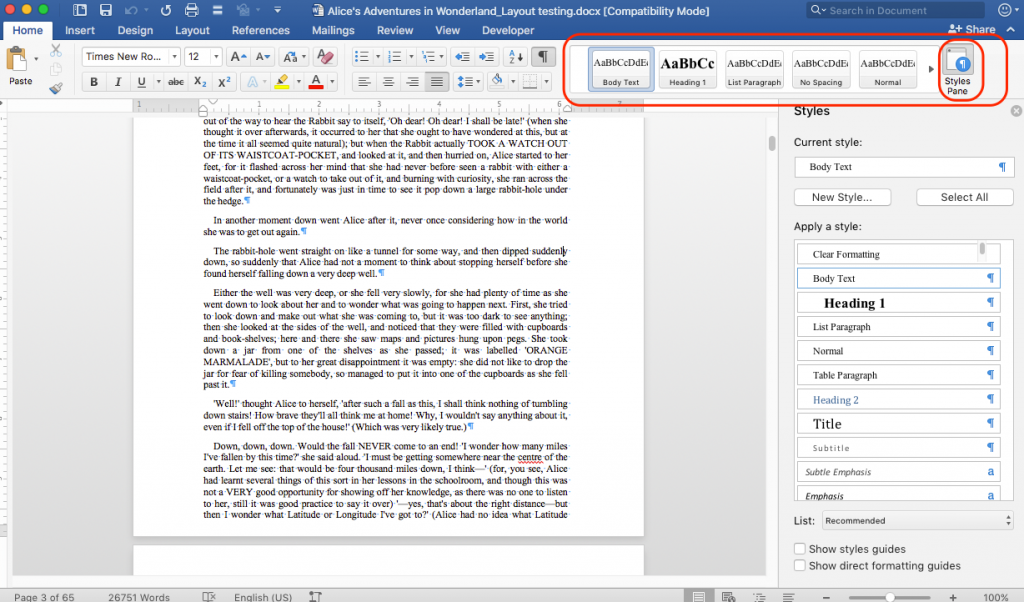1024x602 pixels.
Task: Toggle Justify alignment
Action: [x=437, y=82]
